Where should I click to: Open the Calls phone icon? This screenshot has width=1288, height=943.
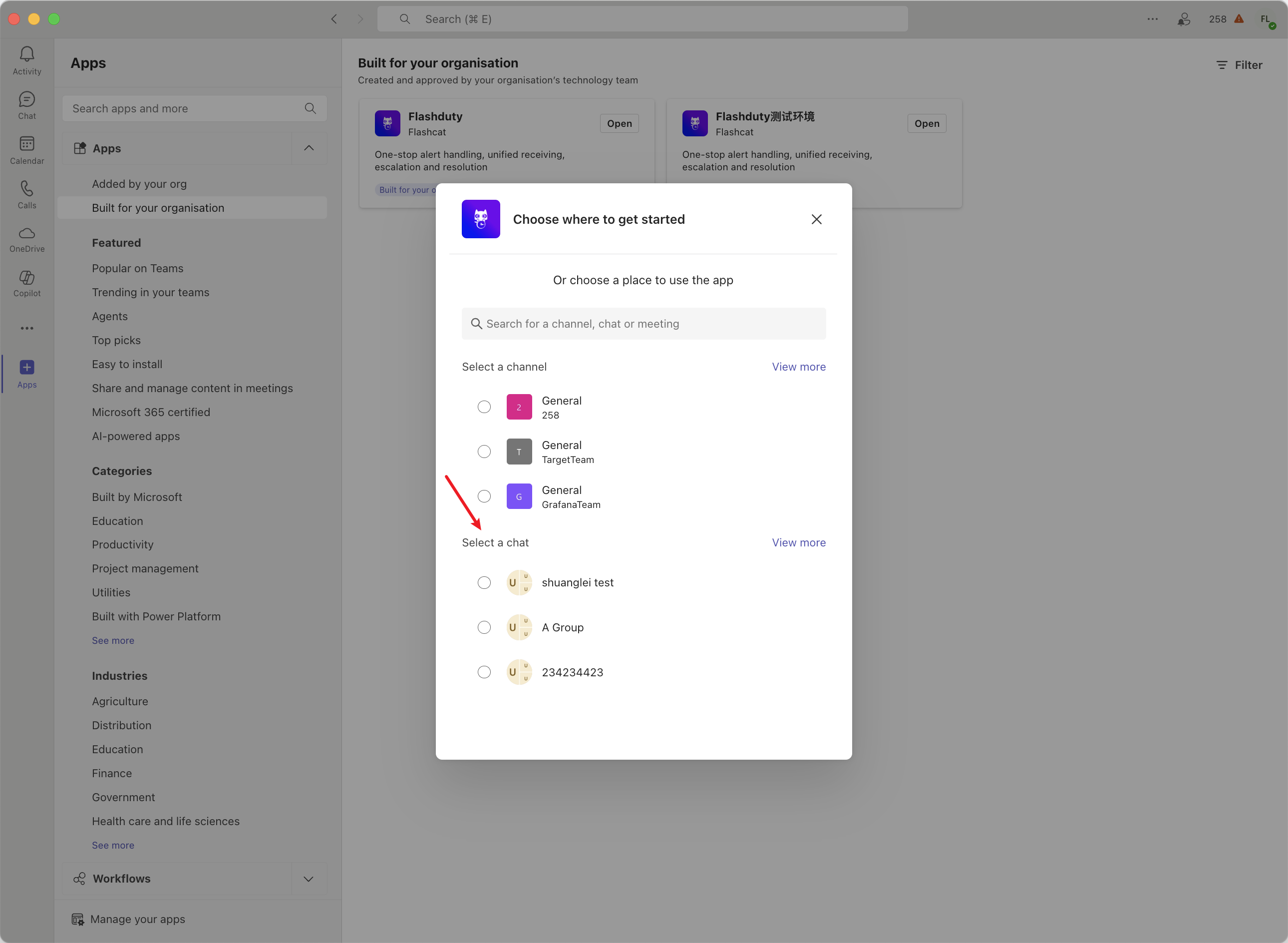(x=27, y=188)
